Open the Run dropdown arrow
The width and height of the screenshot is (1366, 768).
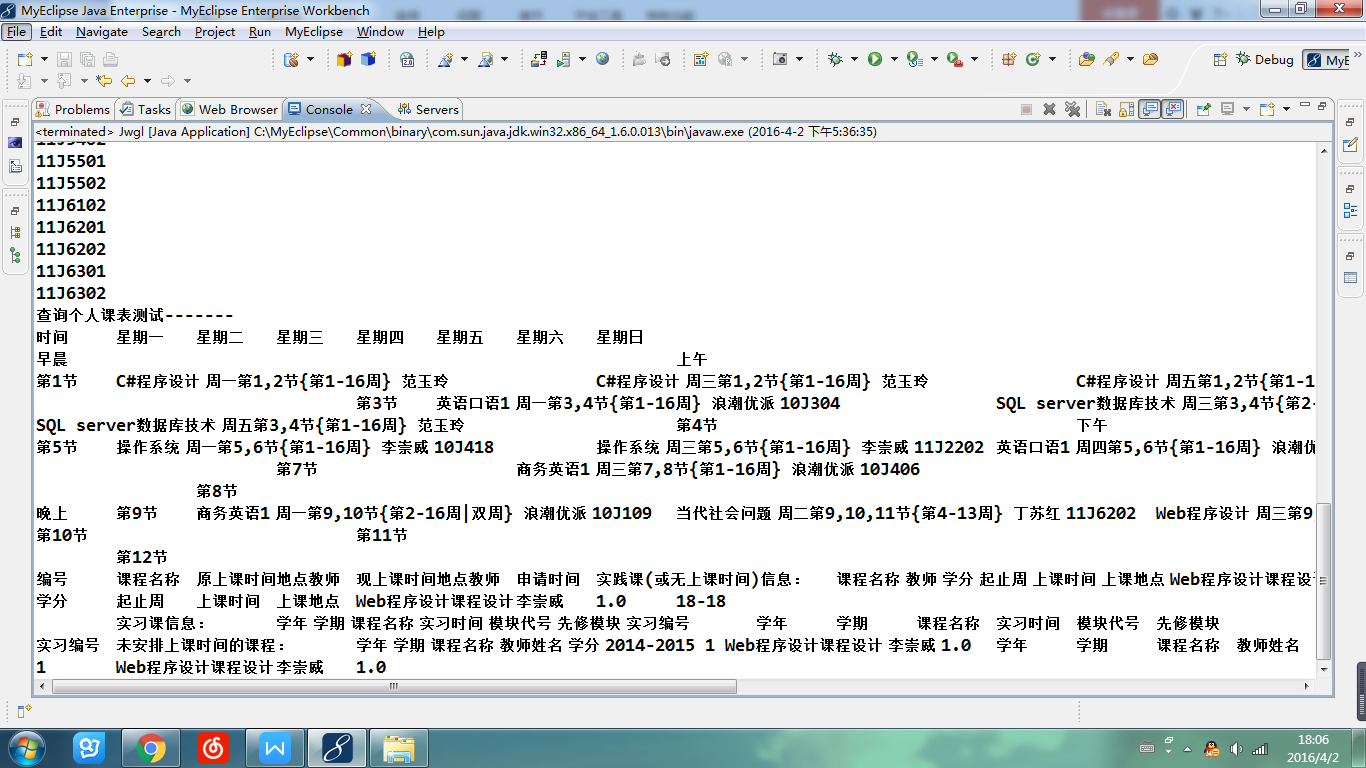[x=894, y=59]
